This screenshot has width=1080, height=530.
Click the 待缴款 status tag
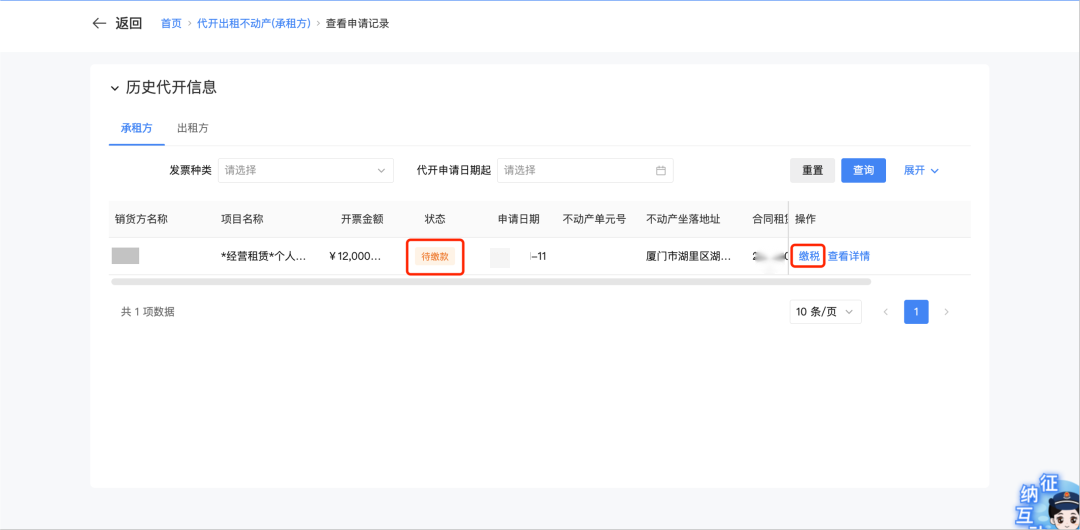pyautogui.click(x=435, y=256)
